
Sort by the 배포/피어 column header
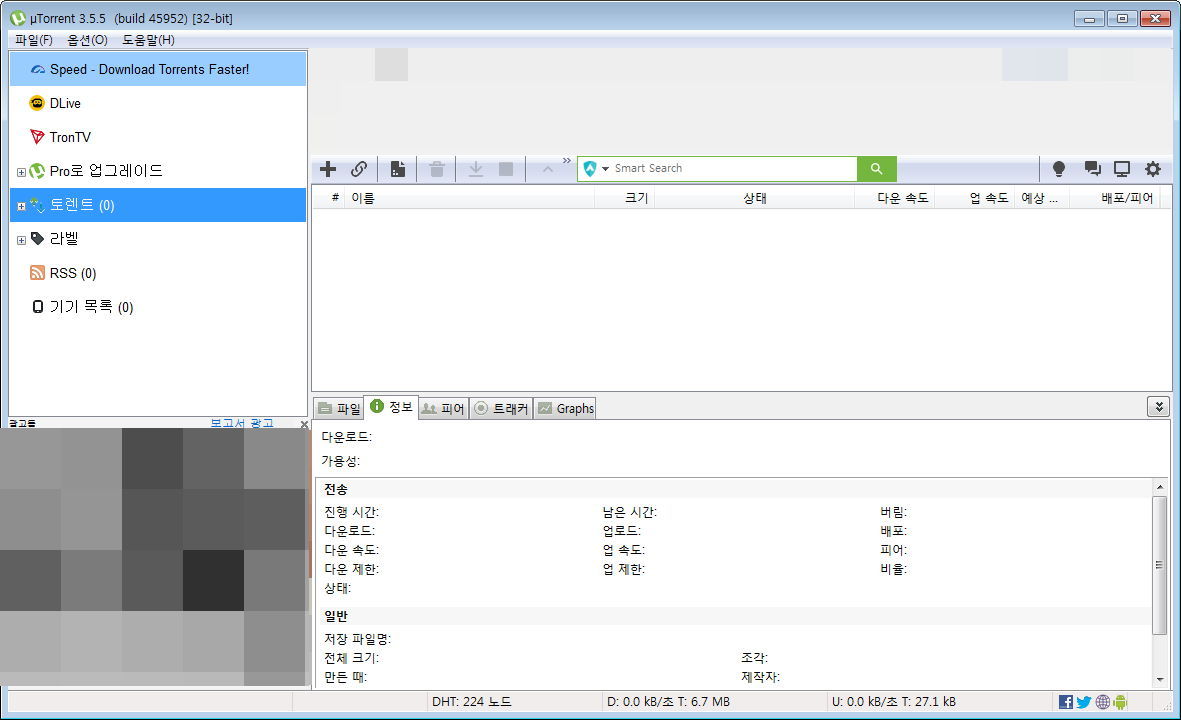(x=1113, y=198)
